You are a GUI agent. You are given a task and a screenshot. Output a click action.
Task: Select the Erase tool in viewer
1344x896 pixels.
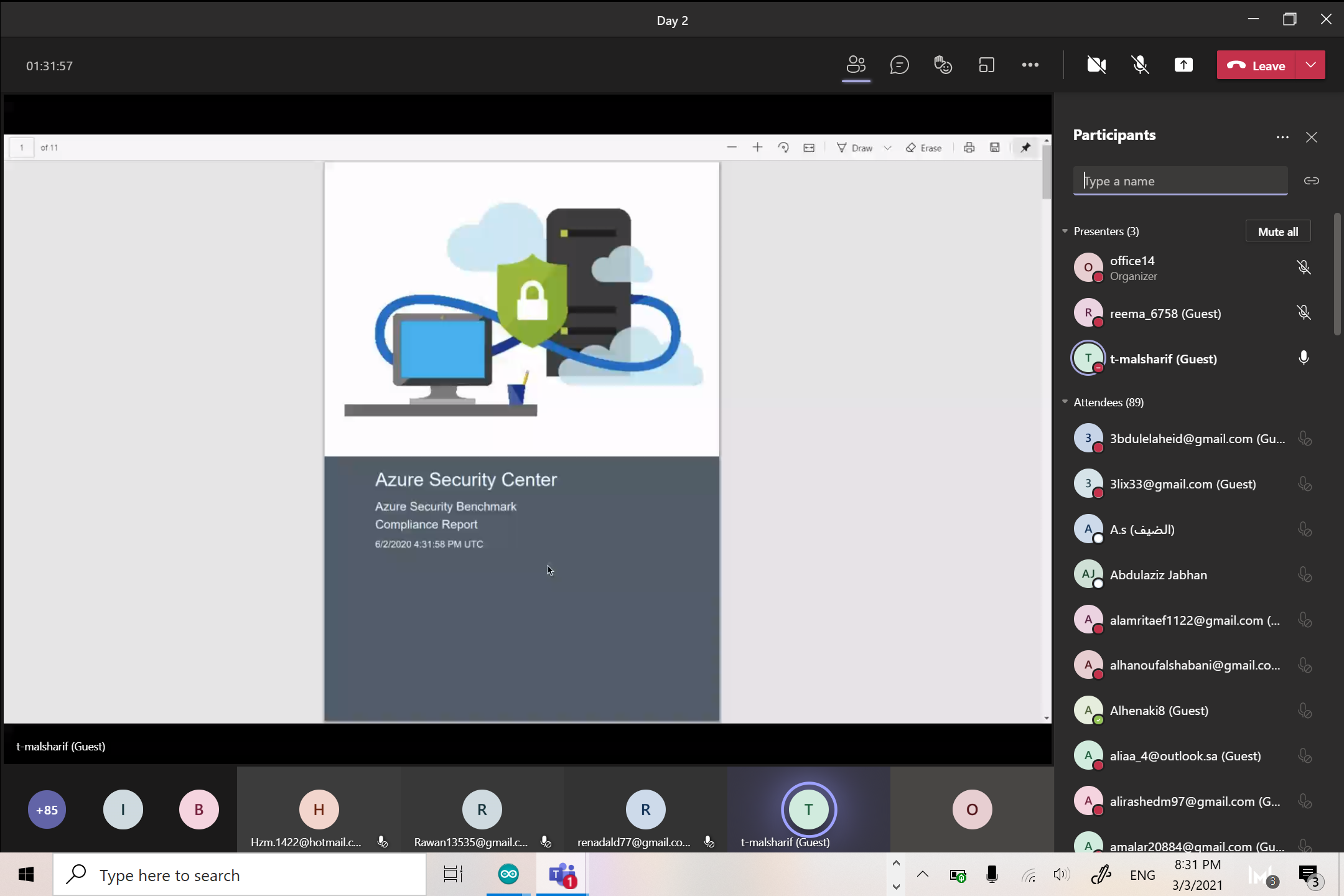point(924,148)
